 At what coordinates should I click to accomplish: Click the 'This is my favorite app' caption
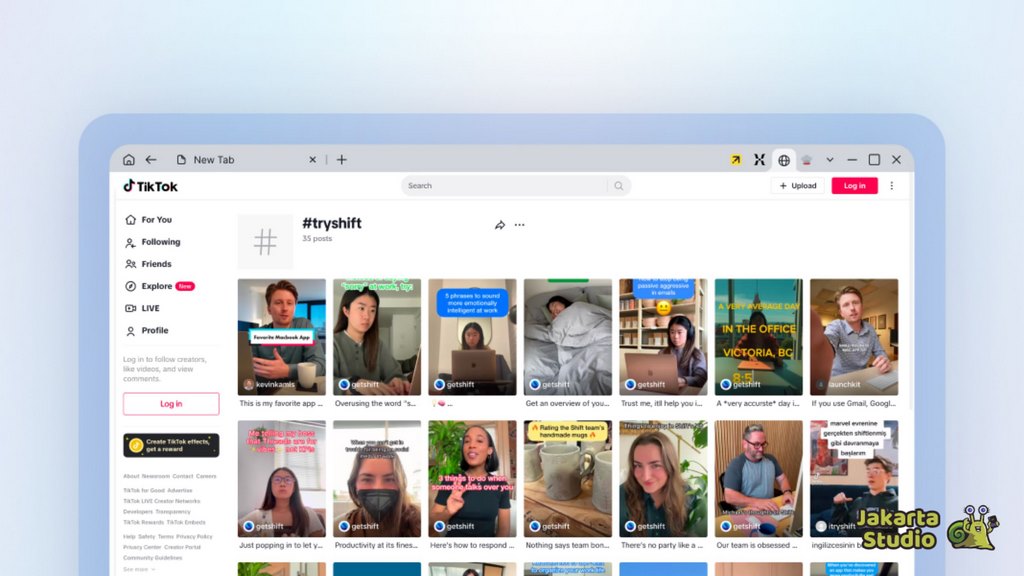(281, 404)
